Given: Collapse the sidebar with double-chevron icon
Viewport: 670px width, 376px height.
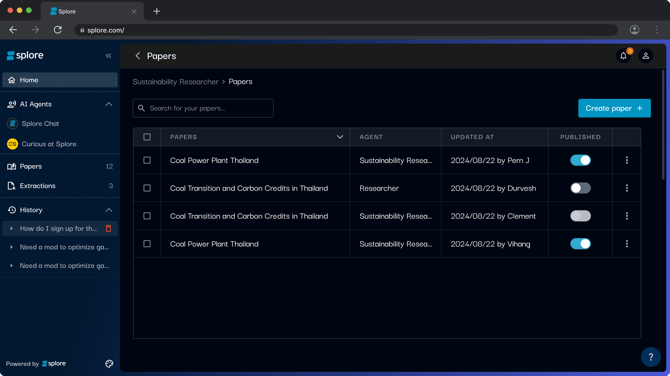Looking at the screenshot, I should pyautogui.click(x=109, y=56).
